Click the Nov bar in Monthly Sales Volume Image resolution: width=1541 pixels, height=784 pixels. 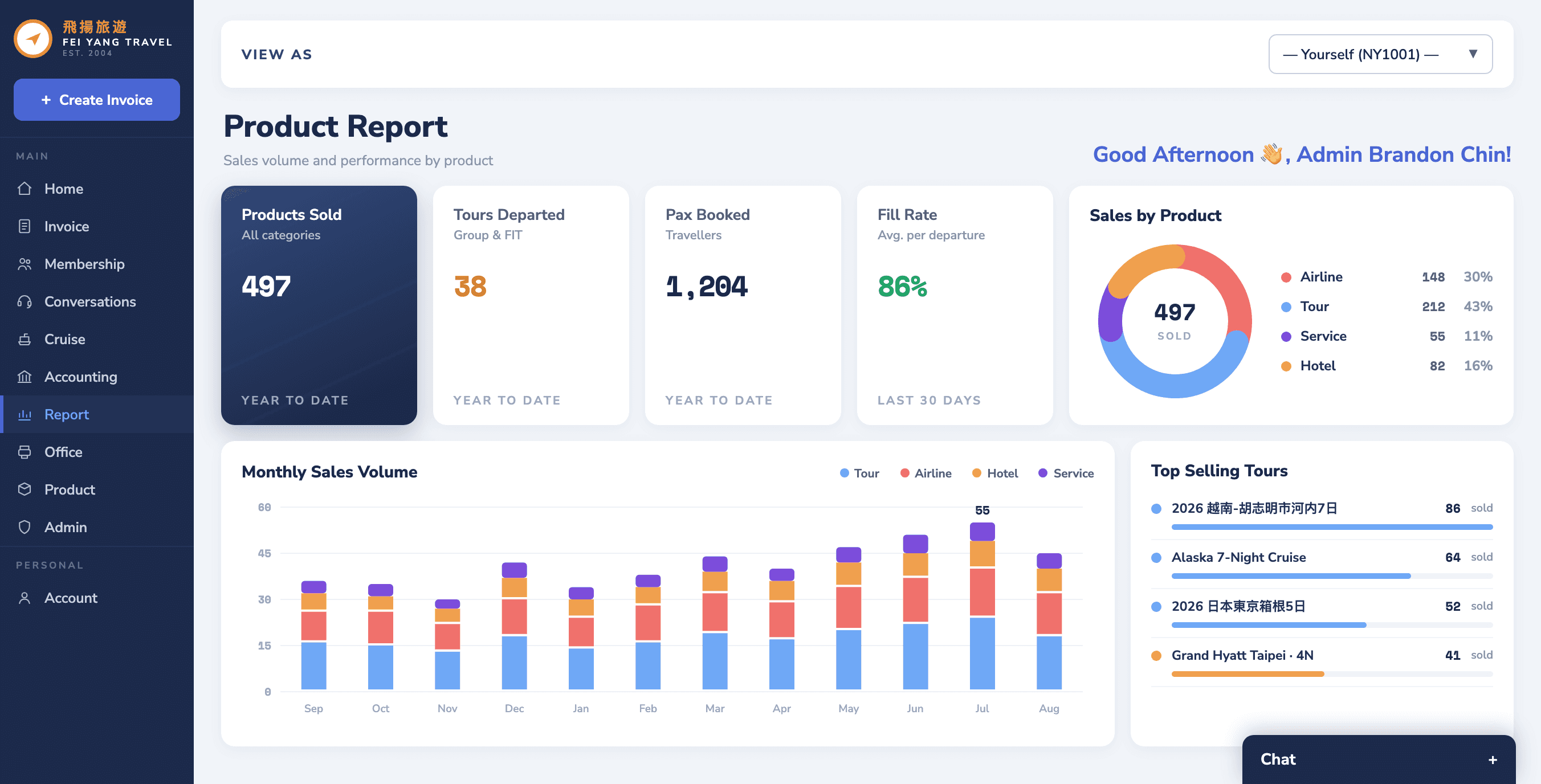[x=447, y=644]
